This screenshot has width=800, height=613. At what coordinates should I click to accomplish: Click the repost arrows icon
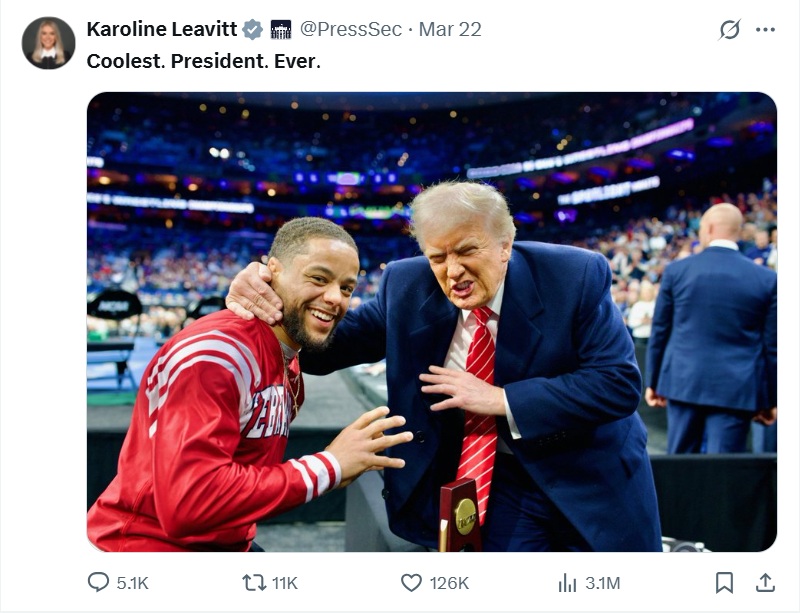point(254,582)
